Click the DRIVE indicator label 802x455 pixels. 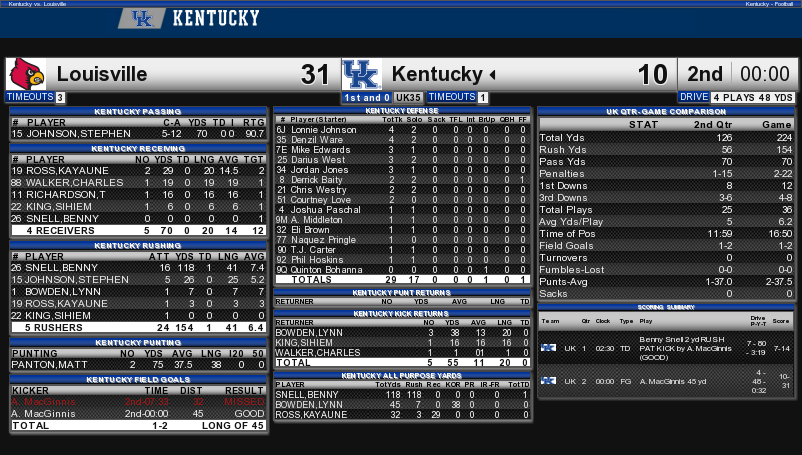tap(694, 97)
